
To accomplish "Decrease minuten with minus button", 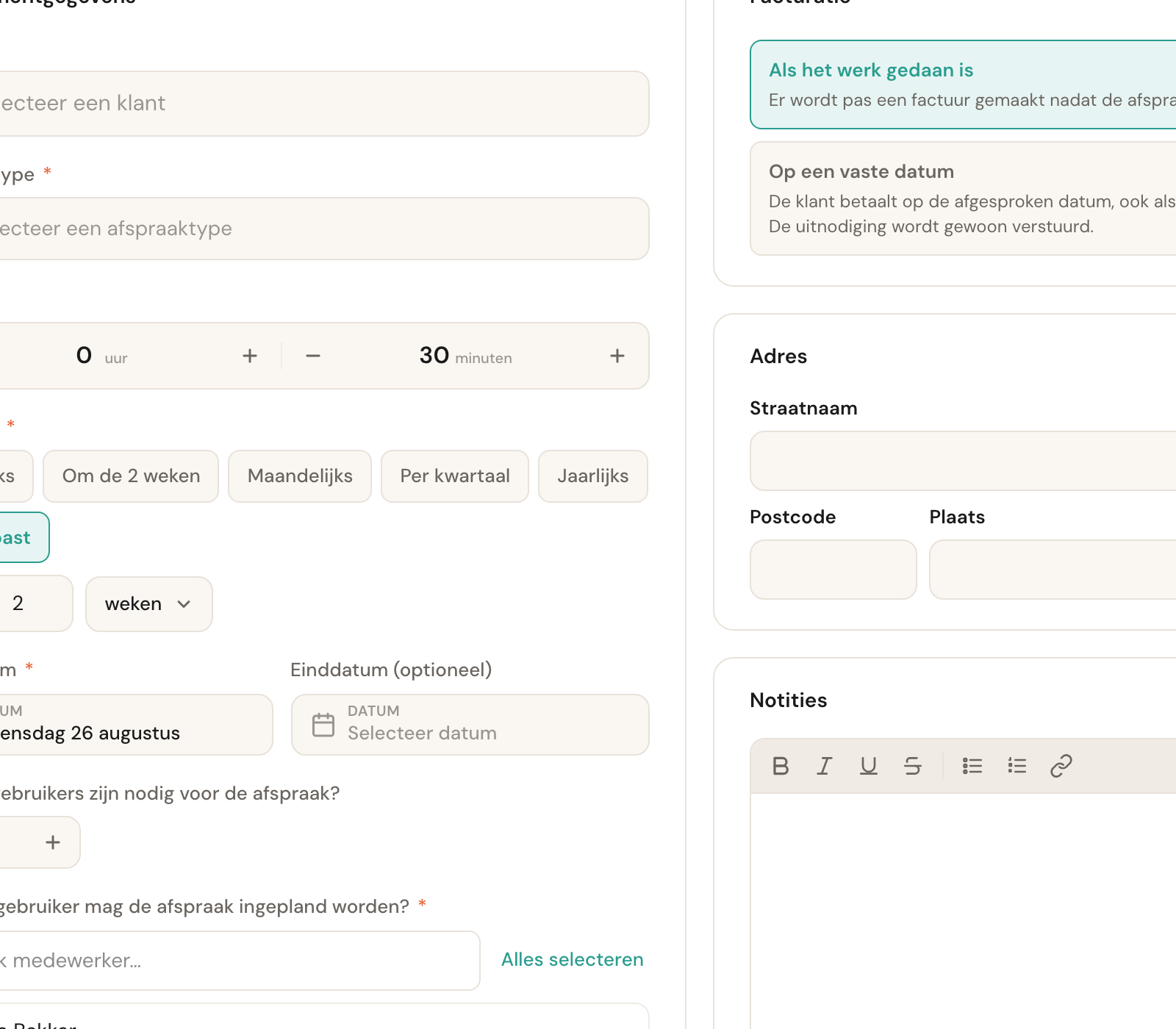I will point(313,356).
